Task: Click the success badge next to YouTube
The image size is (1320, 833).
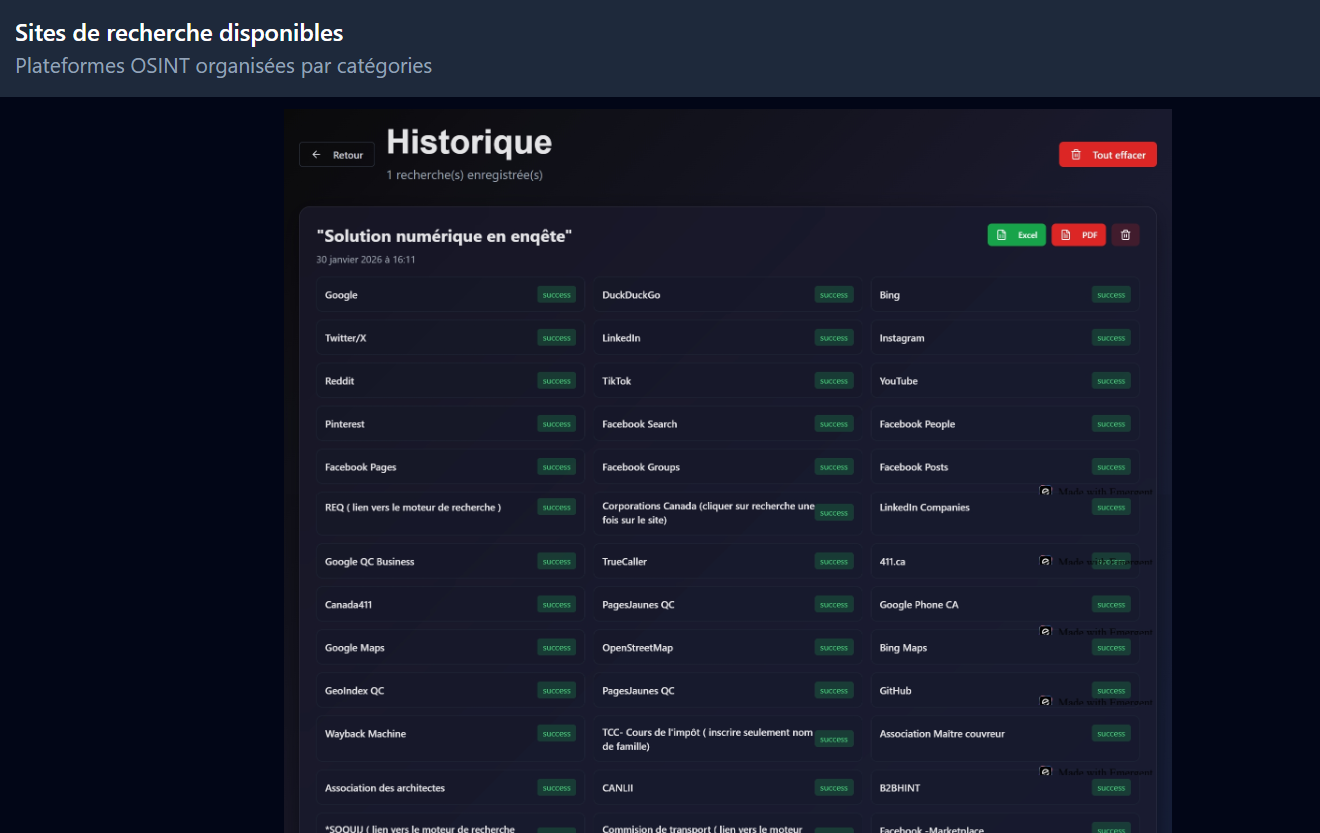Action: (1110, 381)
